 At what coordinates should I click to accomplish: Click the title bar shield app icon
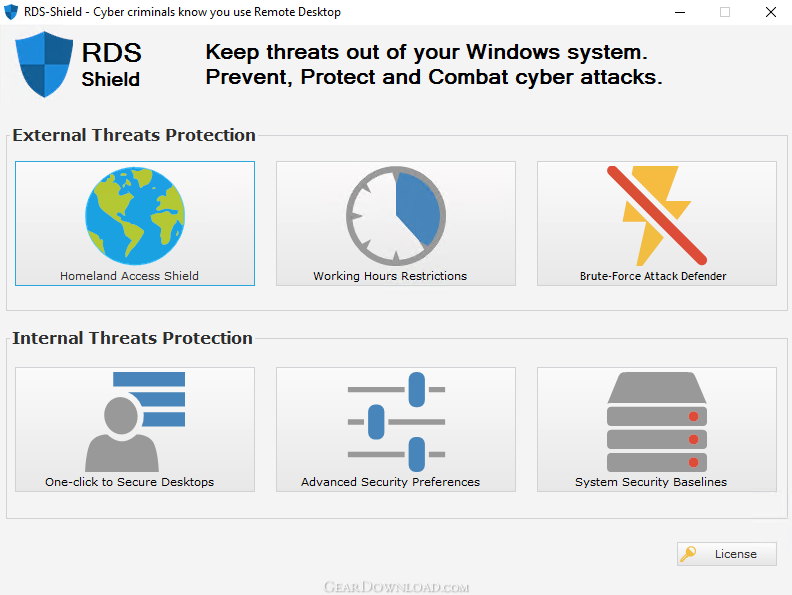[11, 12]
